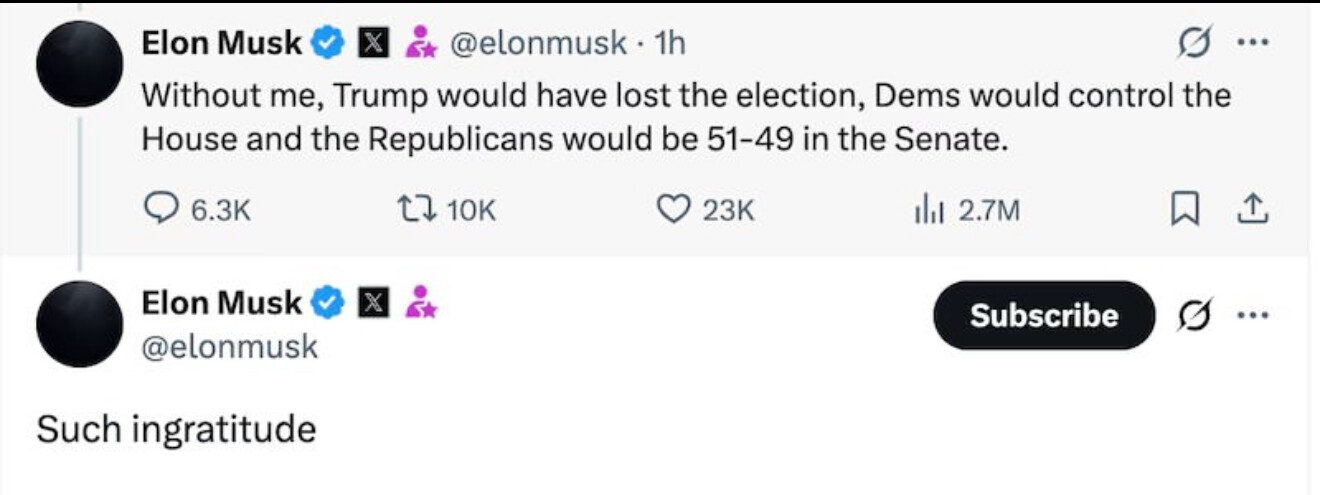Click verified badge on the first tweet

click(327, 43)
